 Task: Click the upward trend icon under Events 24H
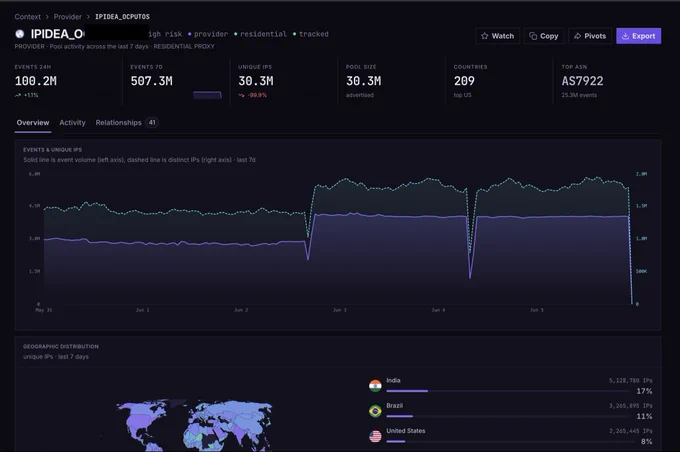coord(18,95)
